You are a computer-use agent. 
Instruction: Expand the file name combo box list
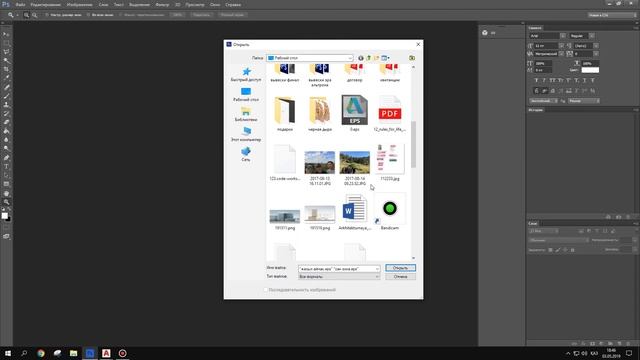pos(377,269)
